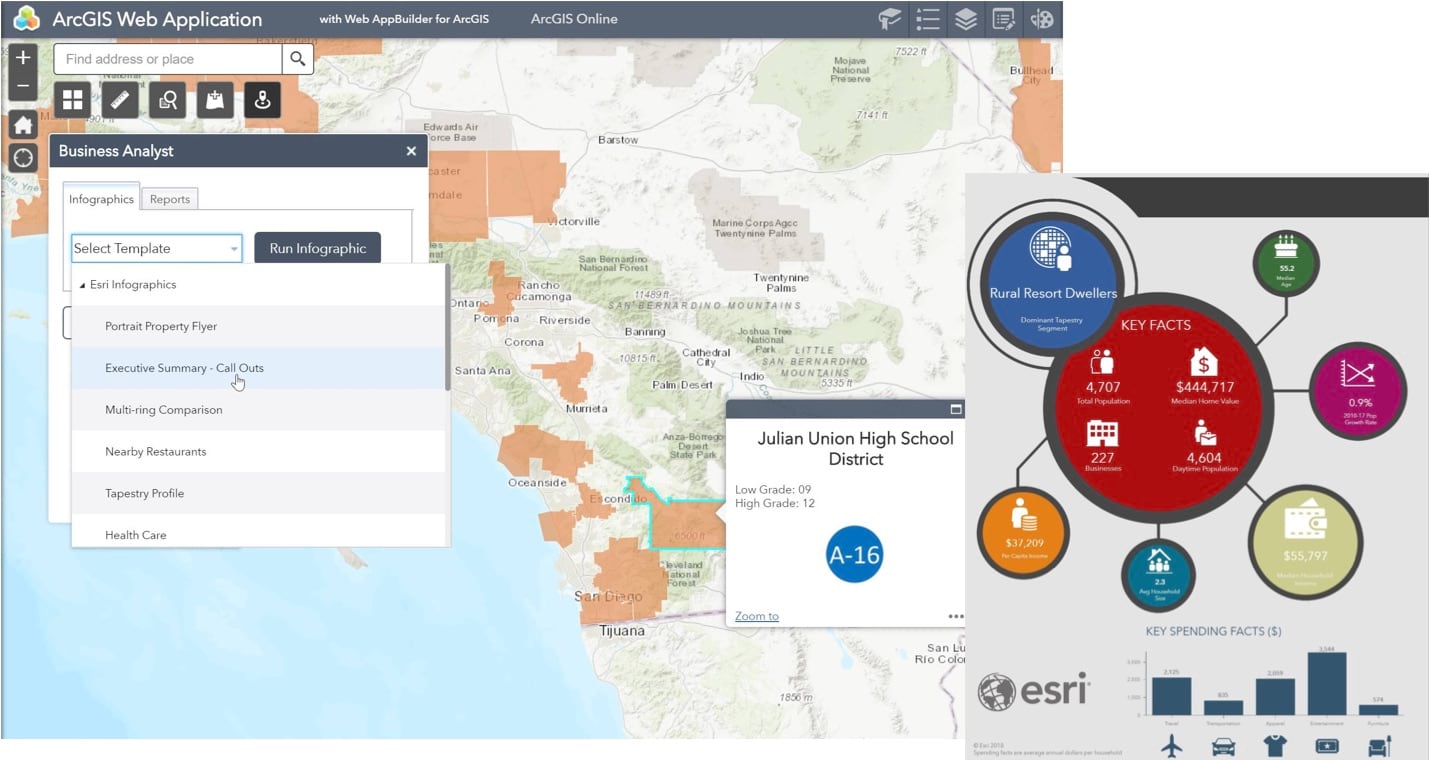Open the Draw tool palette icon

[x=1040, y=19]
